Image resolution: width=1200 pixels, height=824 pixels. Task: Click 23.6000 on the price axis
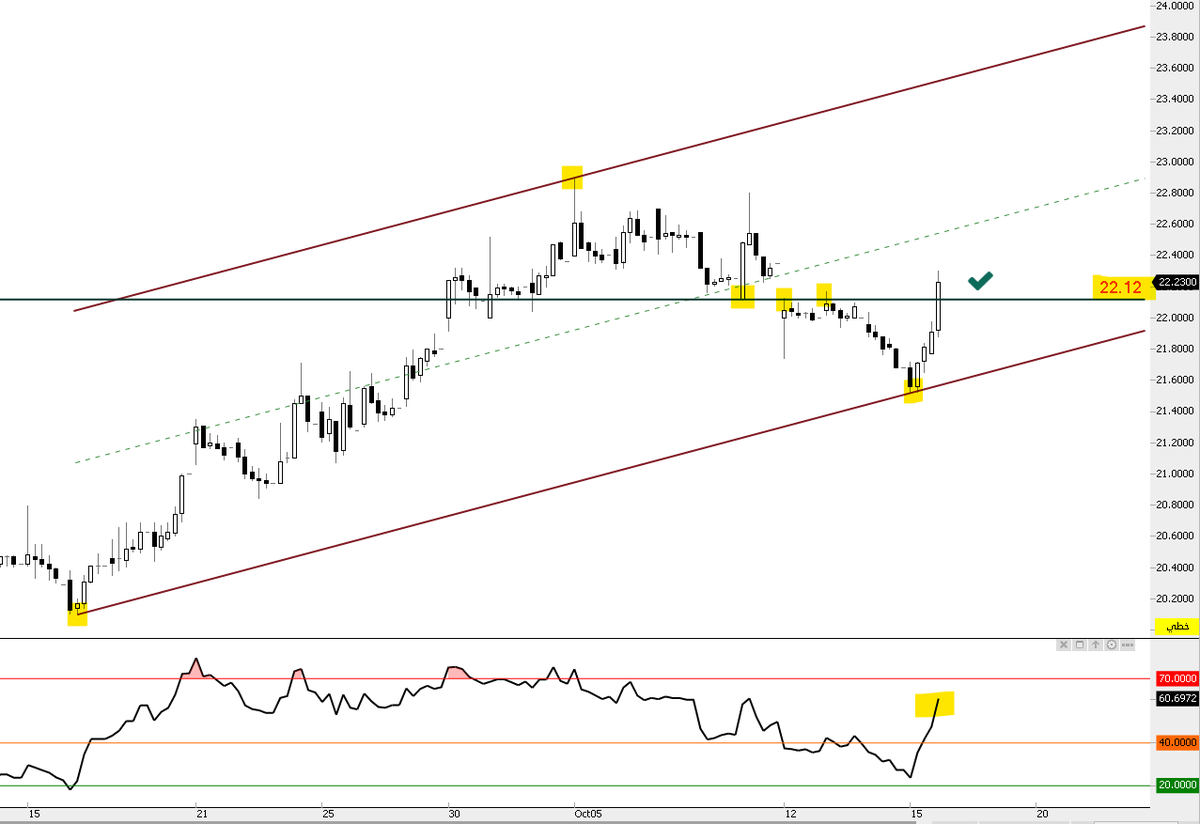(x=1176, y=68)
